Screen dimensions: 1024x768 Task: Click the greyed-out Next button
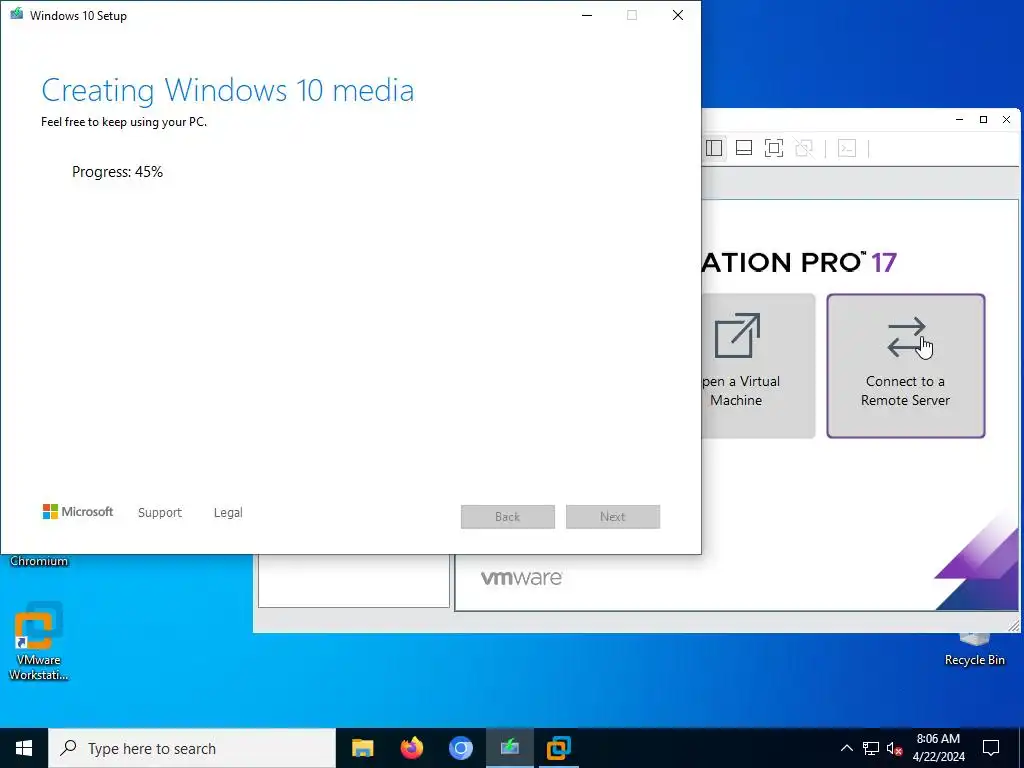pos(613,517)
